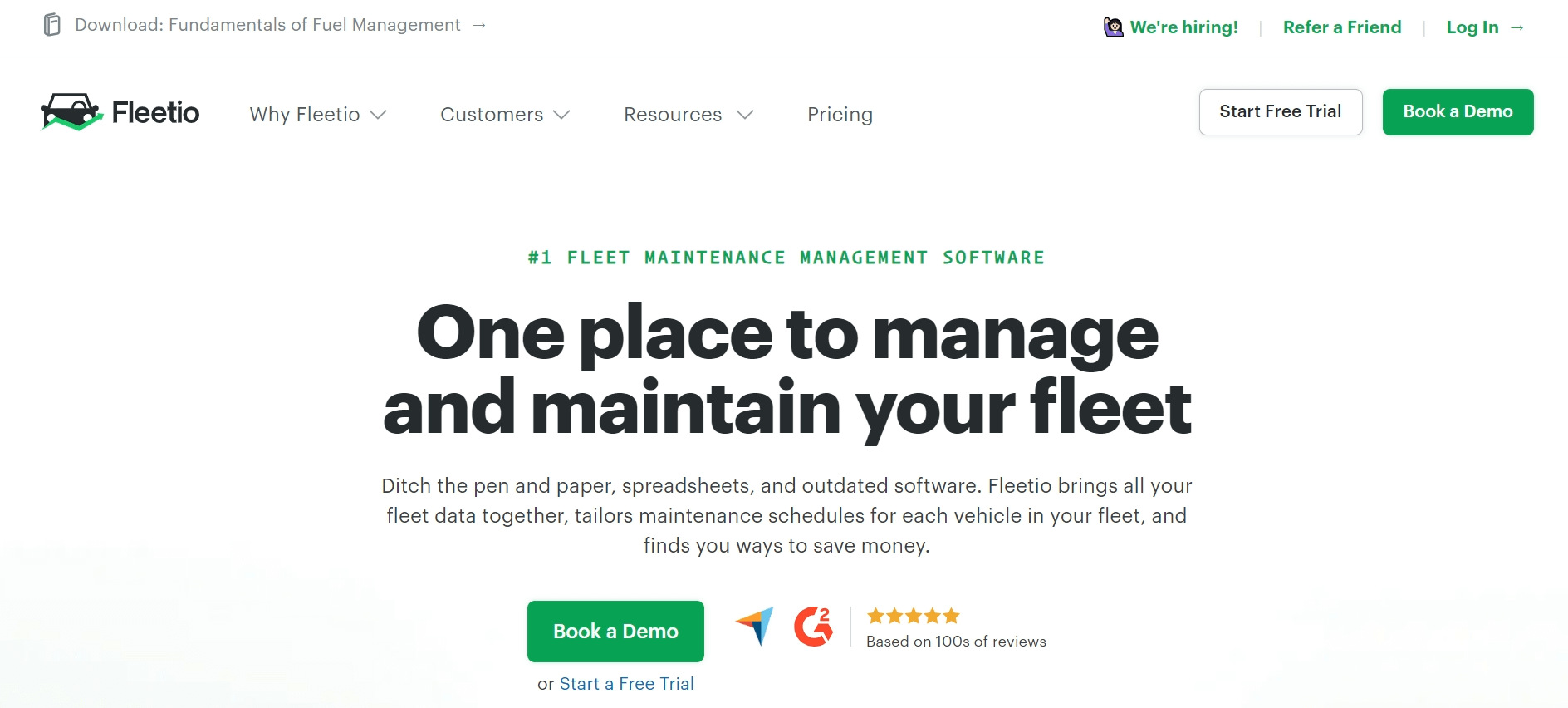Follow the Start a Free Trial link
The width and height of the screenshot is (1568, 708).
(627, 684)
